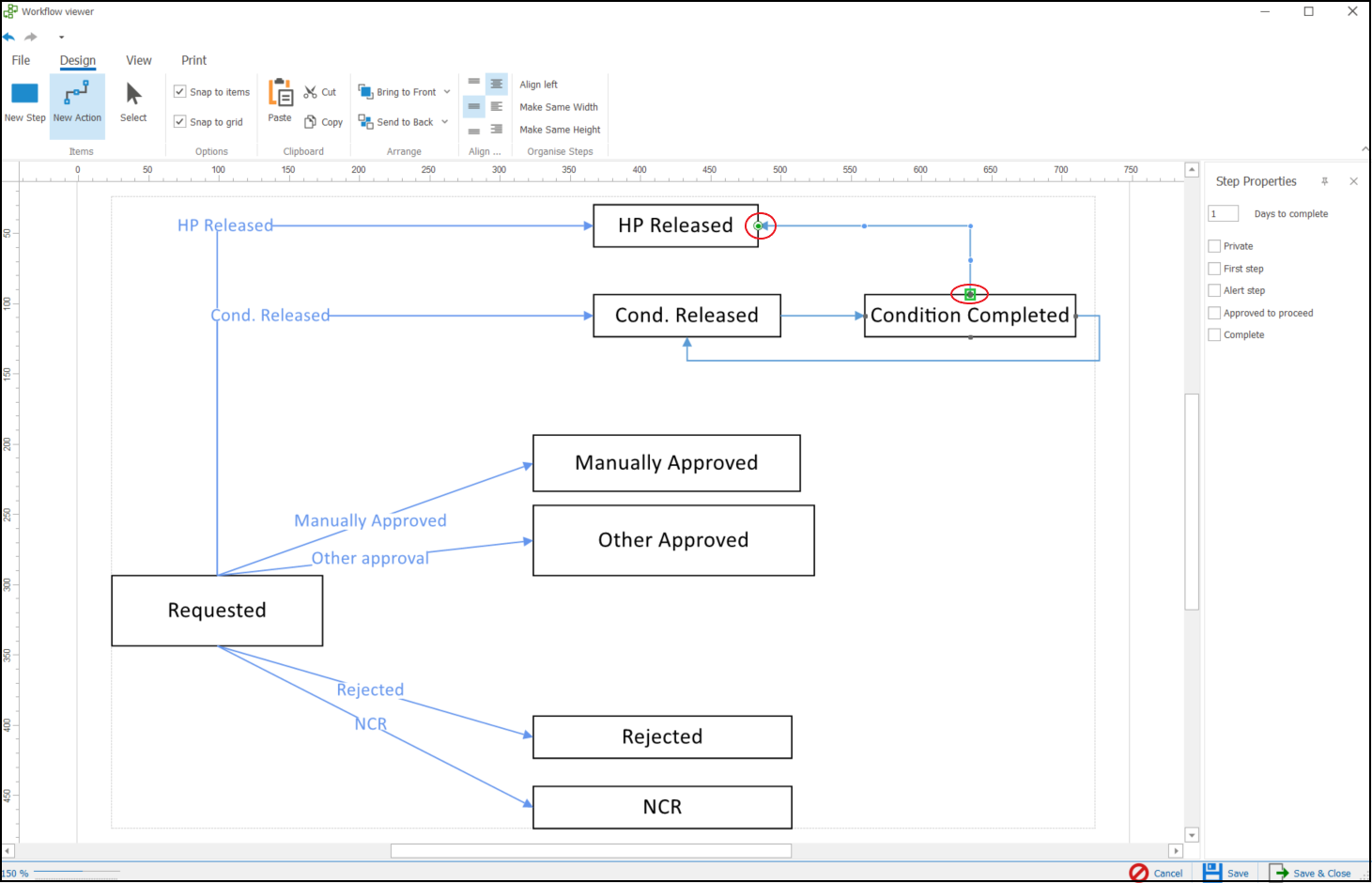Pin the Step Properties panel
The height and width of the screenshot is (883, 1372).
(x=1325, y=181)
